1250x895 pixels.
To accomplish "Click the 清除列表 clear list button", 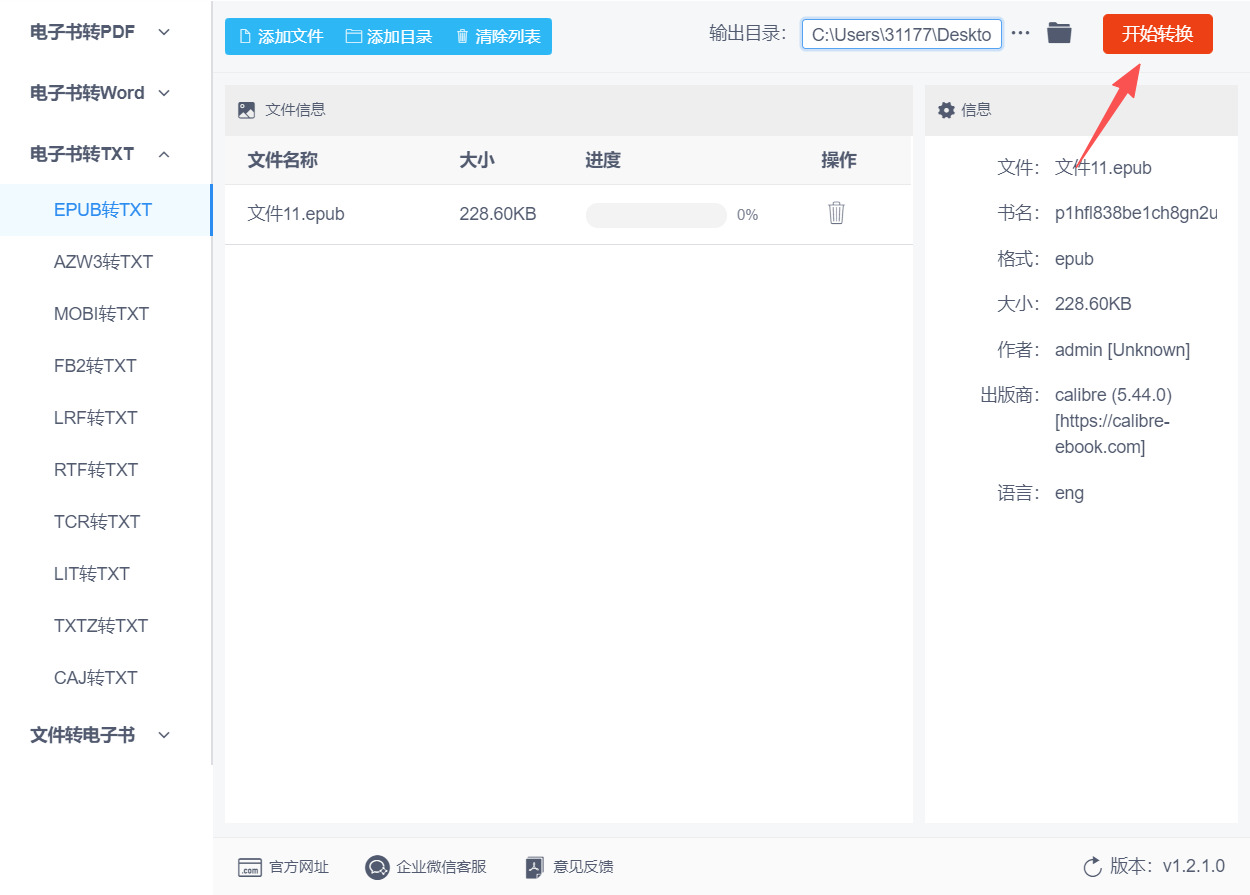I will (x=498, y=37).
